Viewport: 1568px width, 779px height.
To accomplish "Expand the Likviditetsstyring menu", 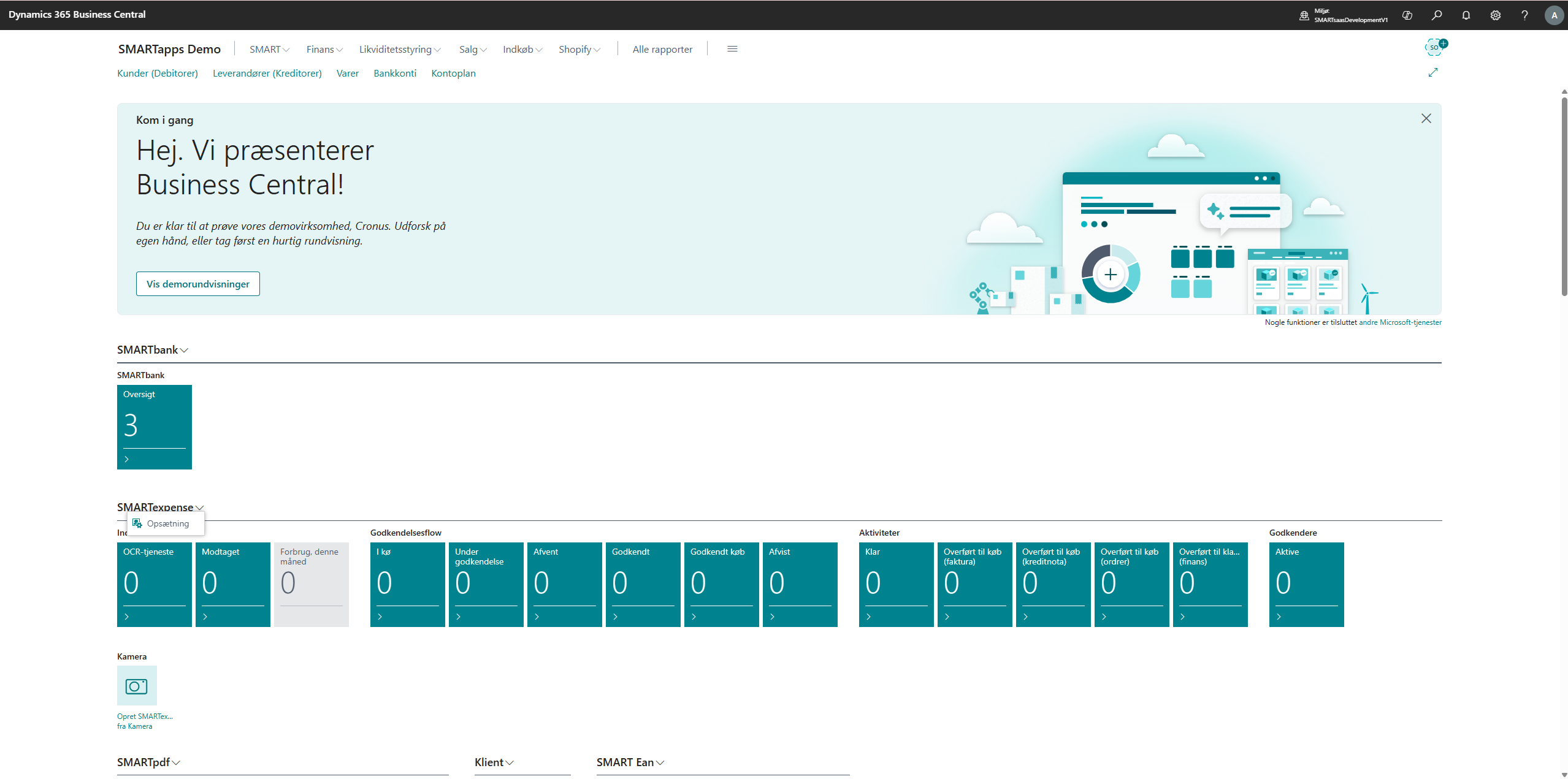I will pos(400,49).
